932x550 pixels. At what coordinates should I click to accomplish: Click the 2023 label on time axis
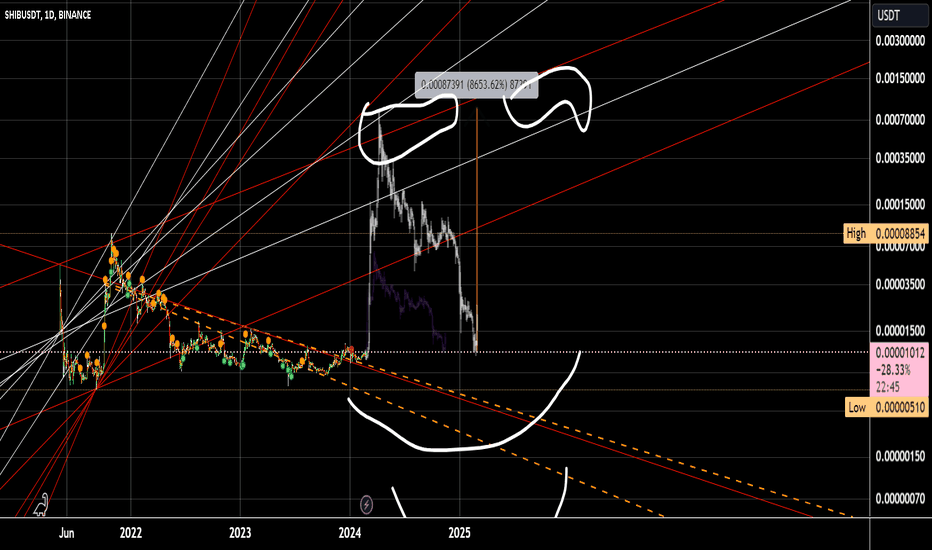tap(240, 533)
